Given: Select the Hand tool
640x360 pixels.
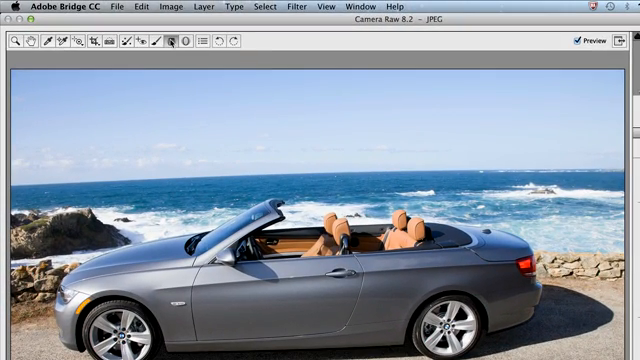Looking at the screenshot, I should pos(31,41).
